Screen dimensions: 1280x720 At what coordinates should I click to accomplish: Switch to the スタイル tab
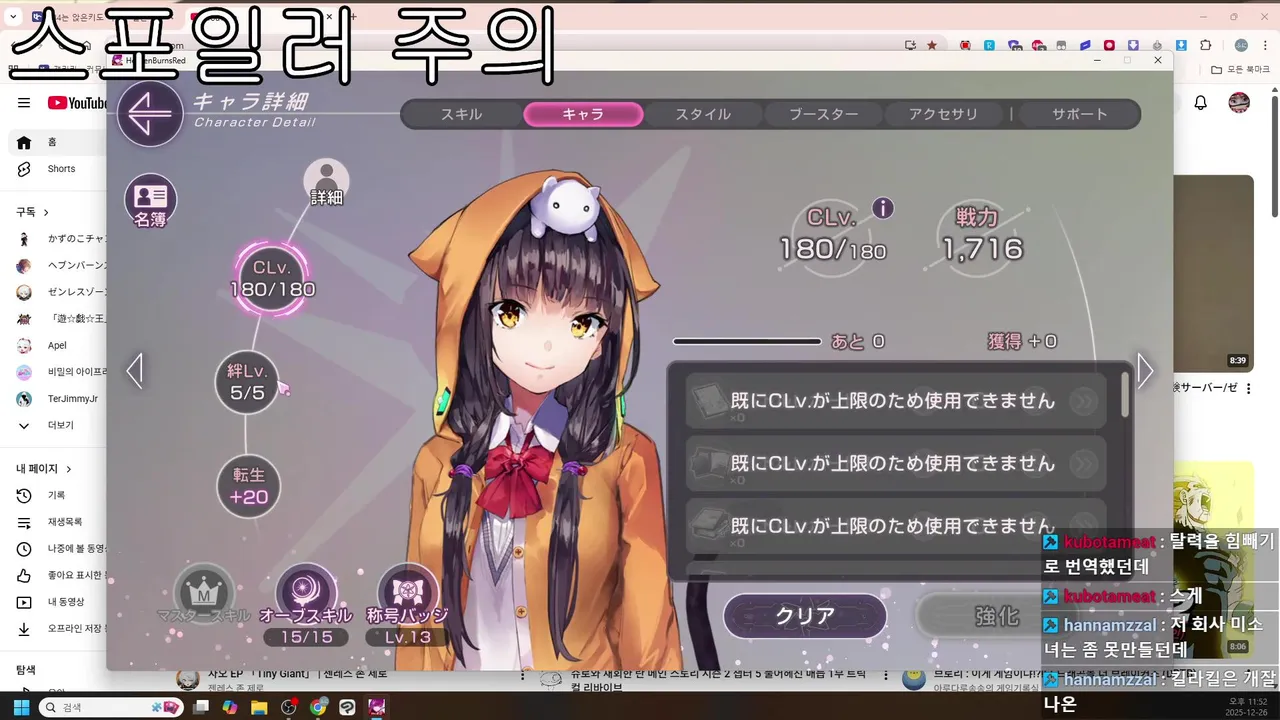pos(703,114)
